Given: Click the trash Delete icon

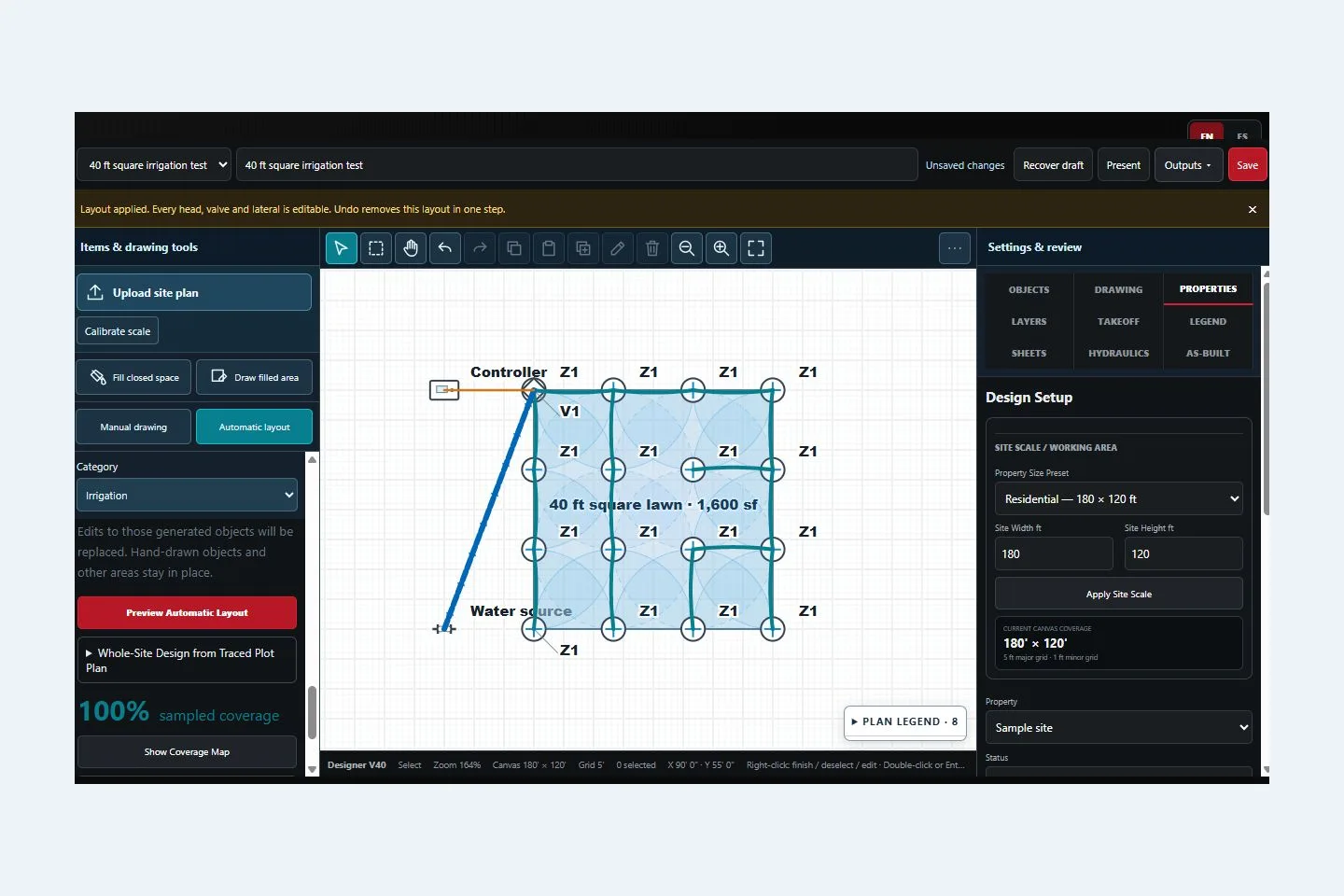Looking at the screenshot, I should 652,248.
